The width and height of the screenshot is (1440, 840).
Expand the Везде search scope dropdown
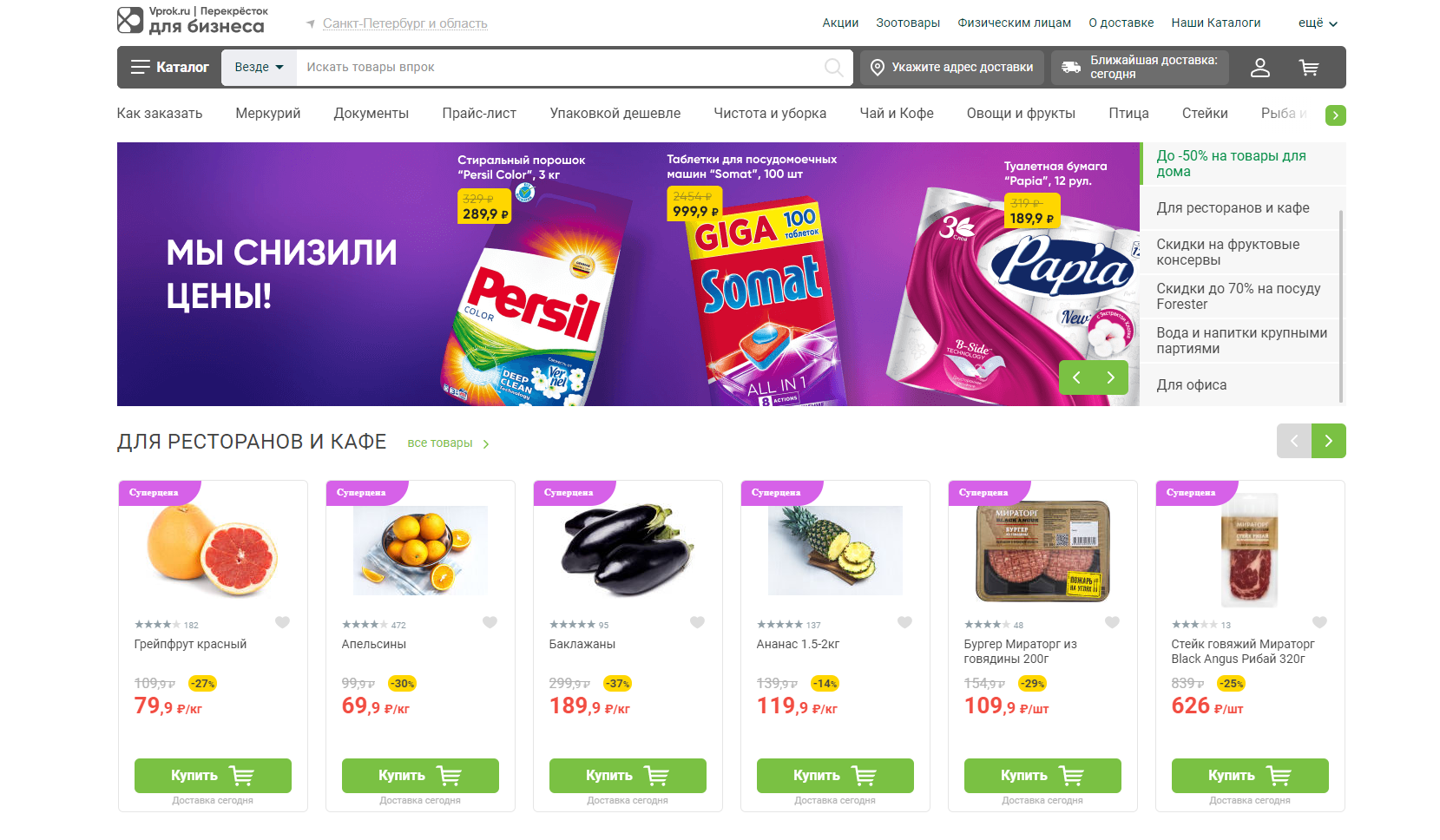click(x=259, y=68)
